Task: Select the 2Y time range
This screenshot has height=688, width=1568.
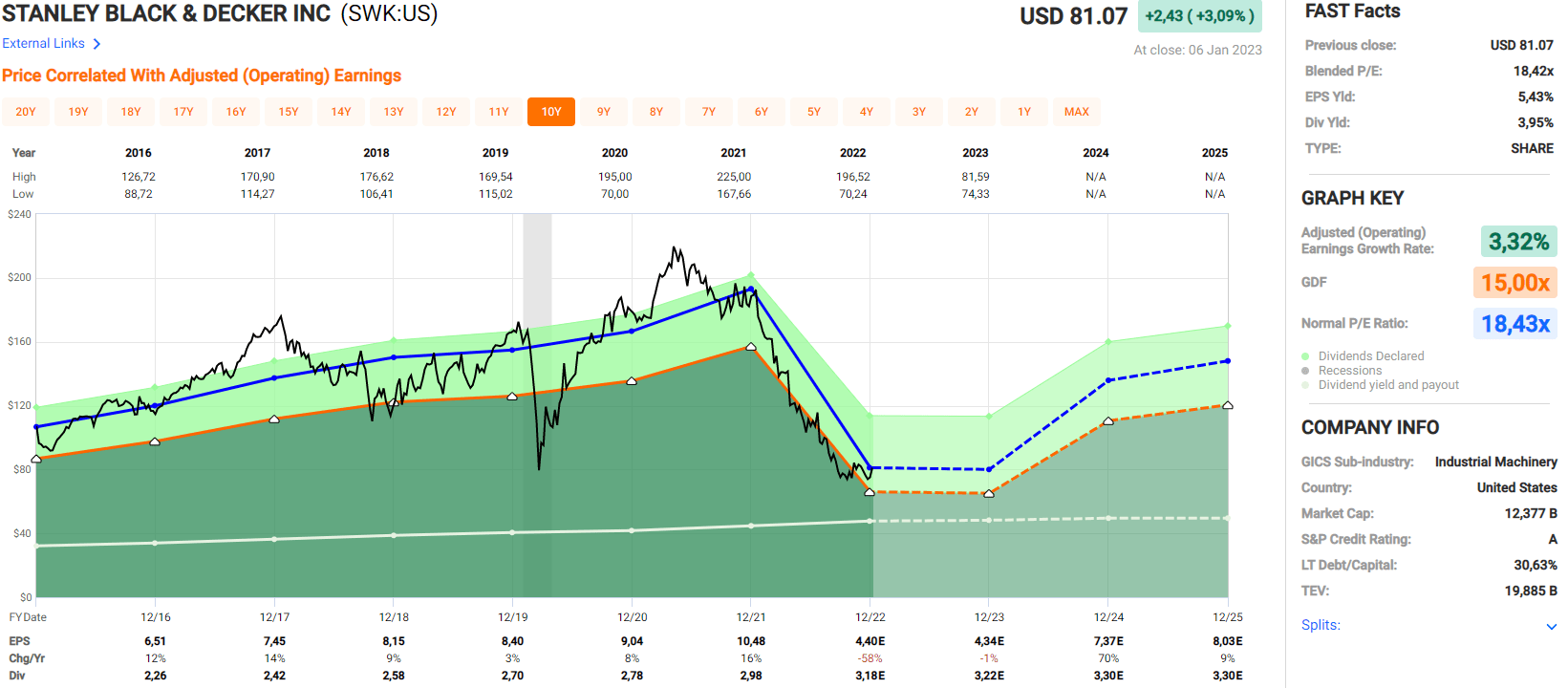Action: point(972,112)
